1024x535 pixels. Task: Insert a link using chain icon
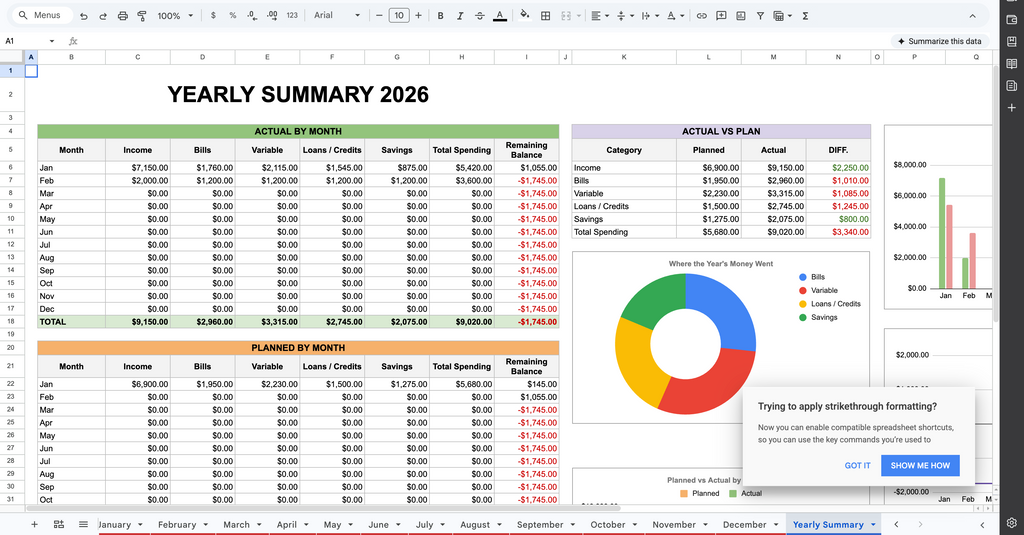[x=701, y=16]
